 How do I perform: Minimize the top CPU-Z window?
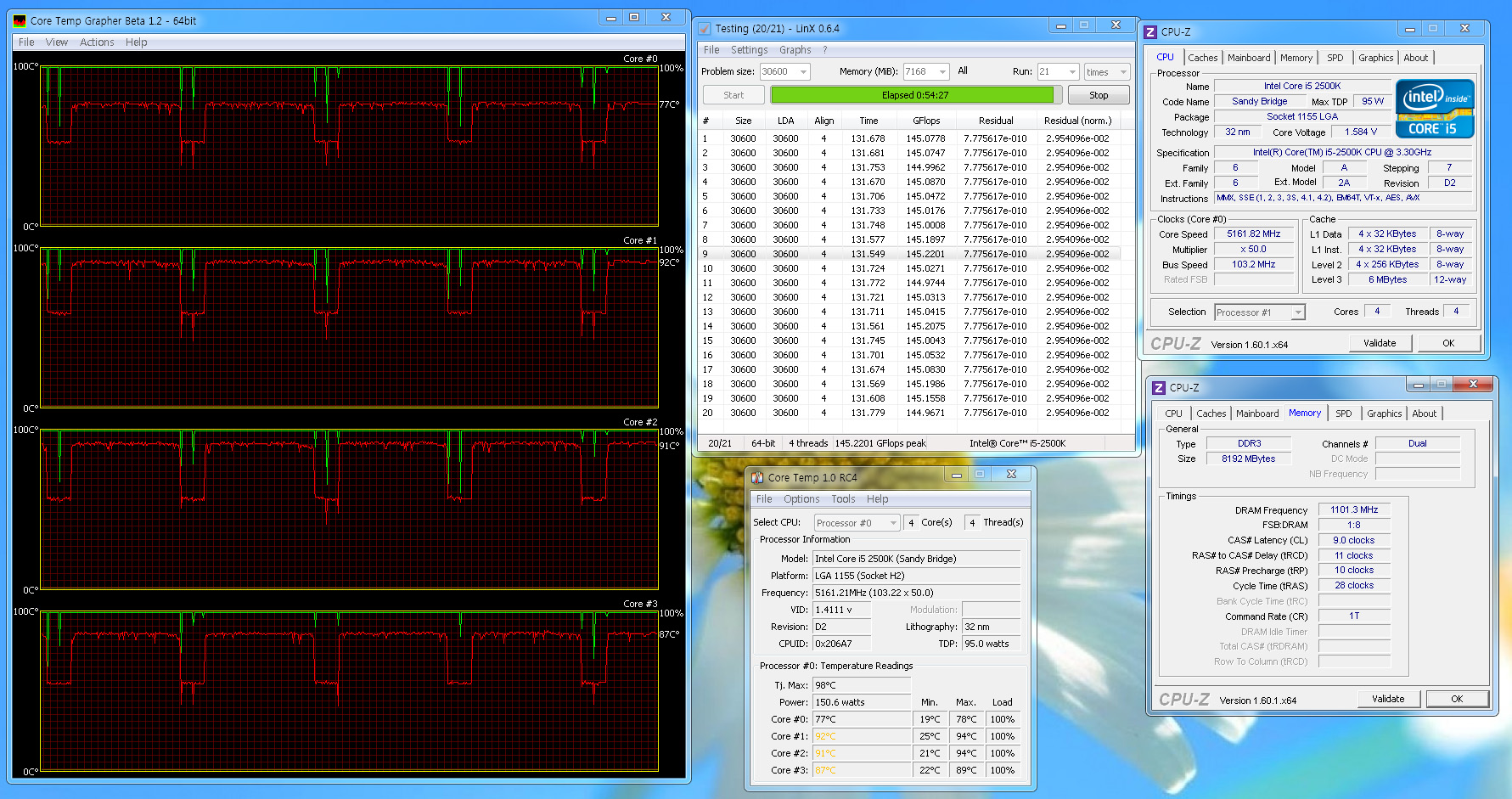[x=1410, y=29]
